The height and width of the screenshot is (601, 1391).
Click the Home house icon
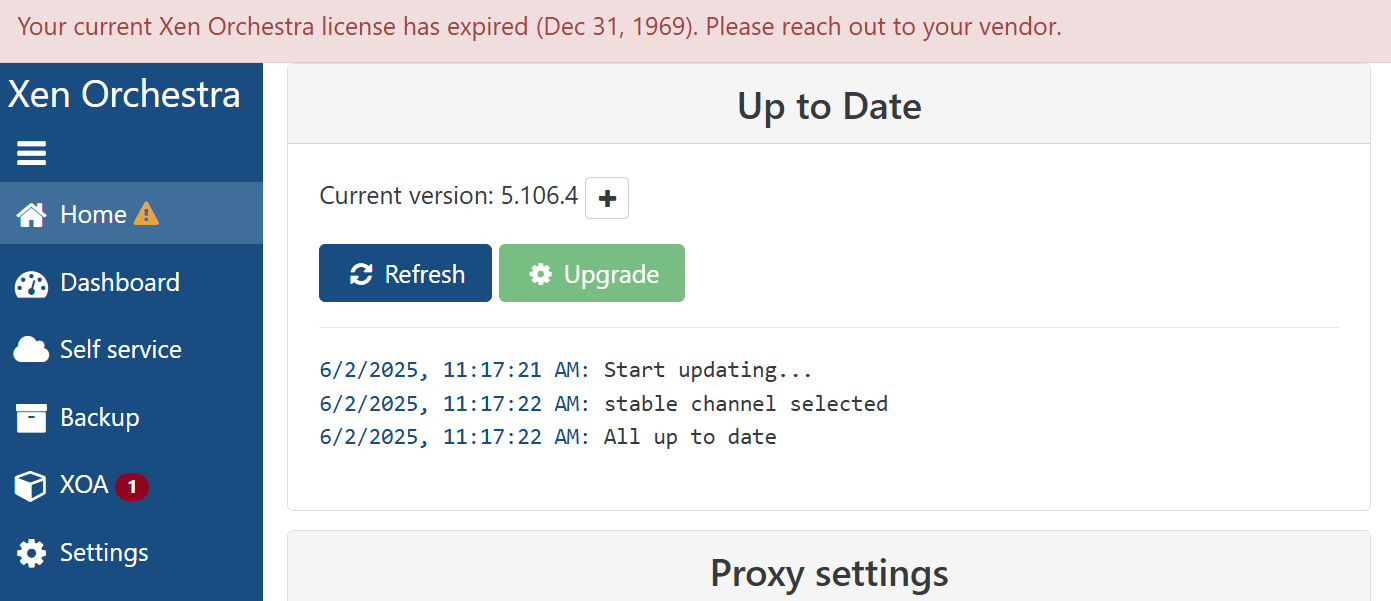click(31, 214)
